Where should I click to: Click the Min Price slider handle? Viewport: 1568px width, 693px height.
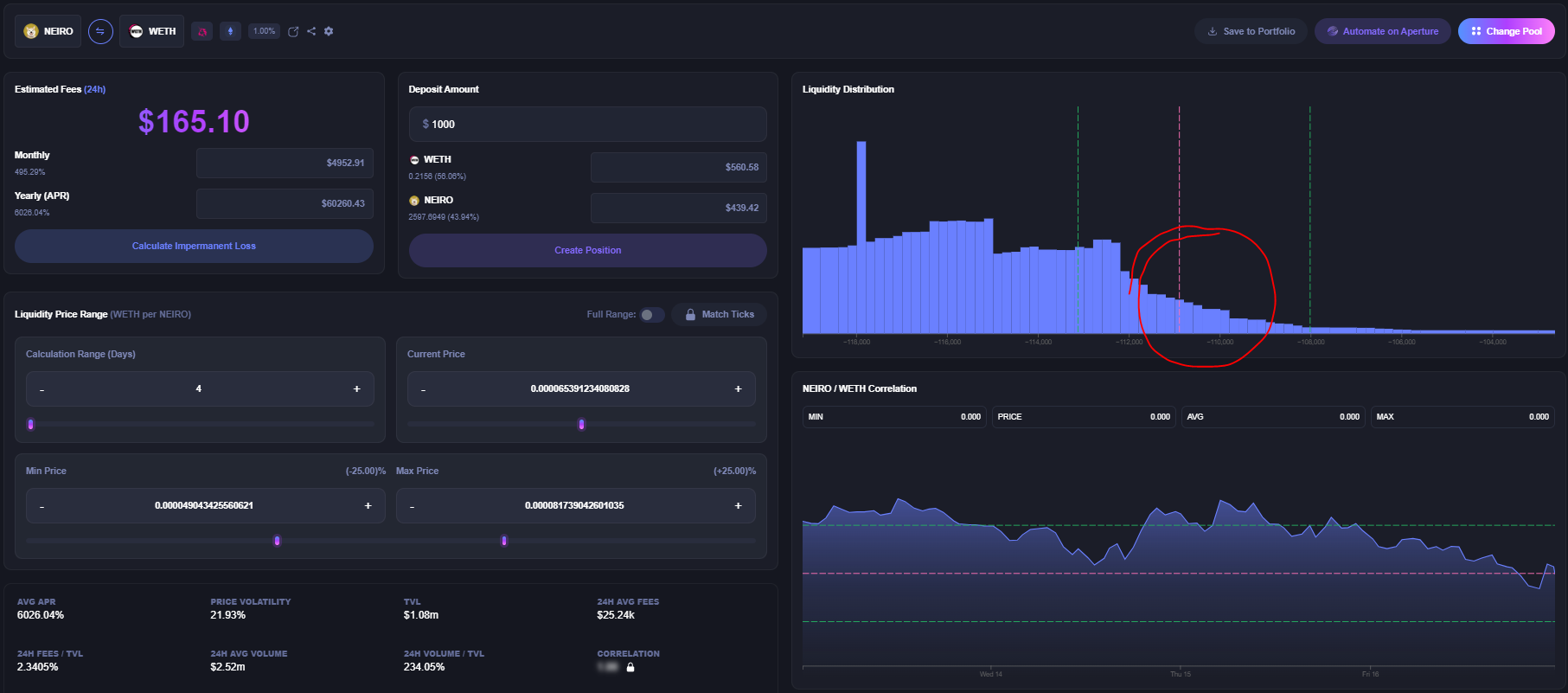click(277, 541)
